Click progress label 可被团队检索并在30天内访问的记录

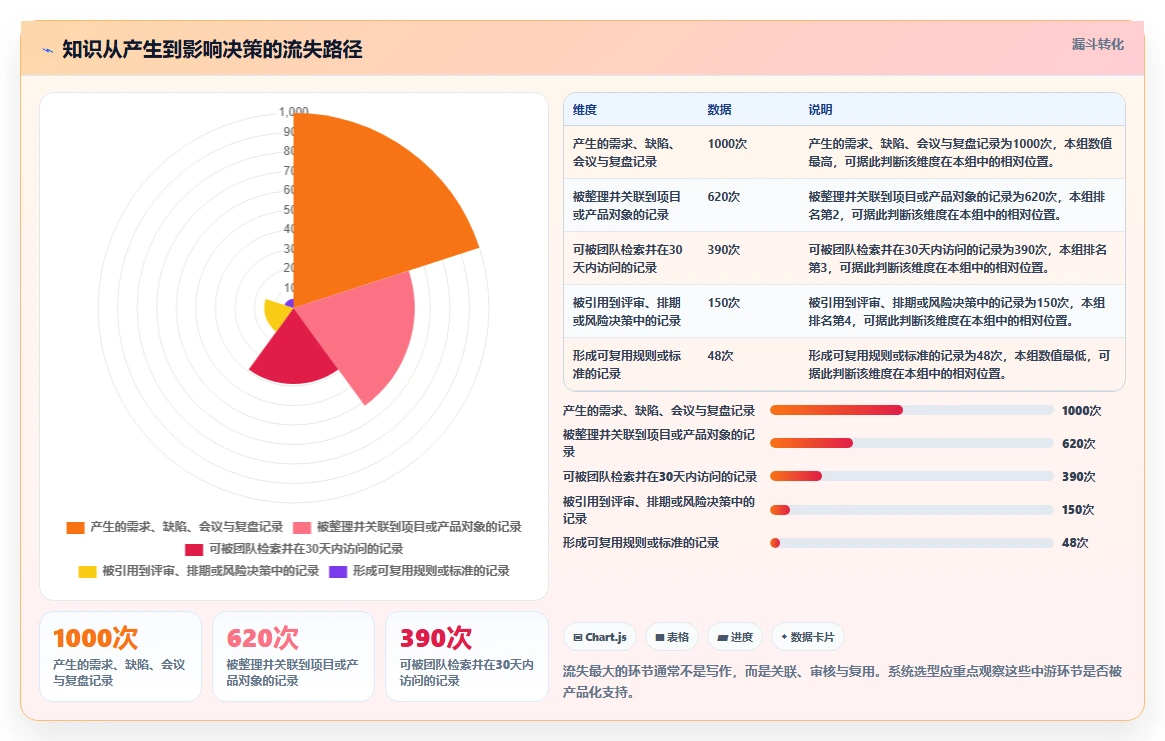(x=660, y=476)
